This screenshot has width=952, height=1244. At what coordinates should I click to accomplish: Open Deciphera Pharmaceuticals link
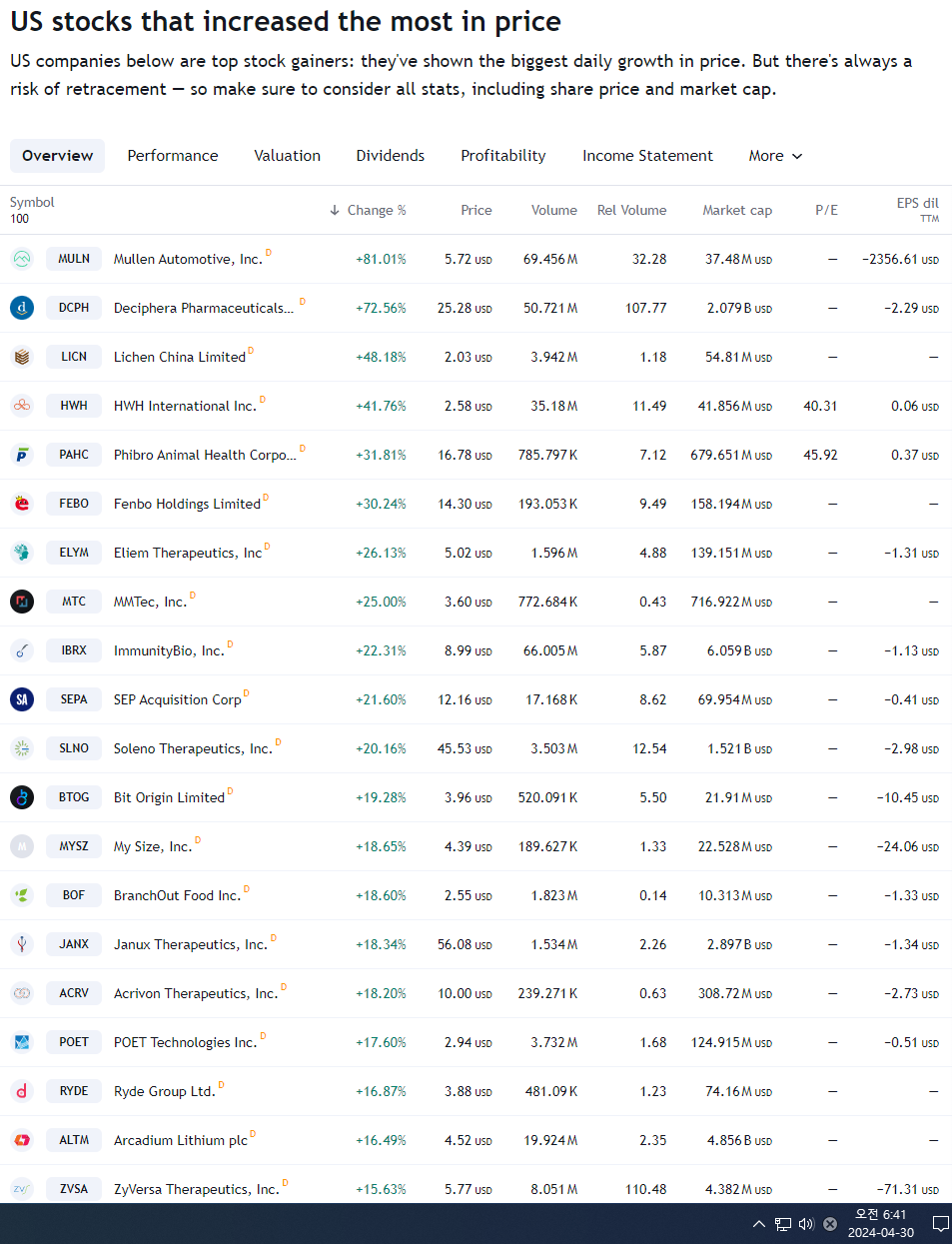[204, 308]
